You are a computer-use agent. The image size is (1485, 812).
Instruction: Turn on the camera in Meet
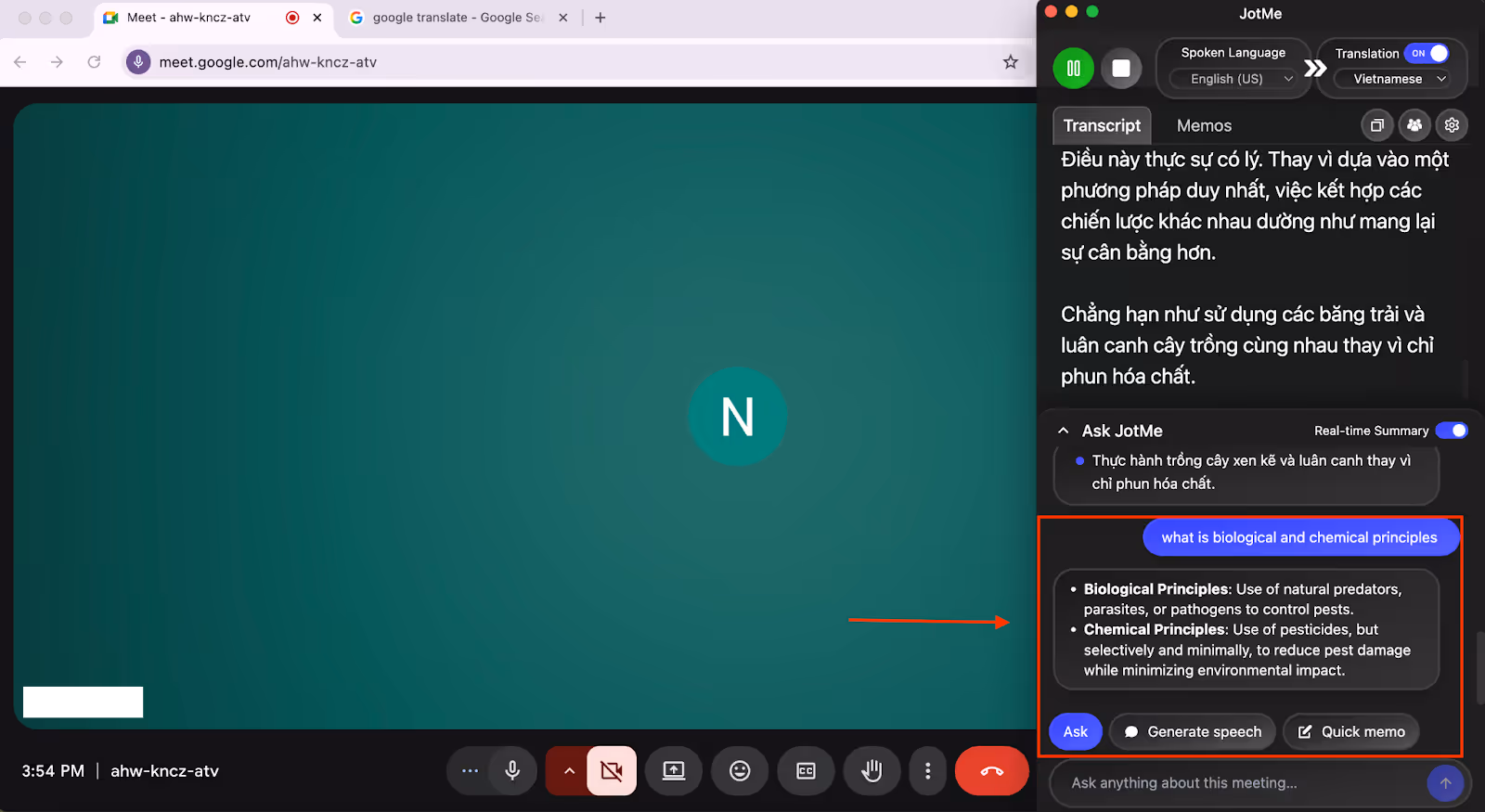(x=612, y=771)
